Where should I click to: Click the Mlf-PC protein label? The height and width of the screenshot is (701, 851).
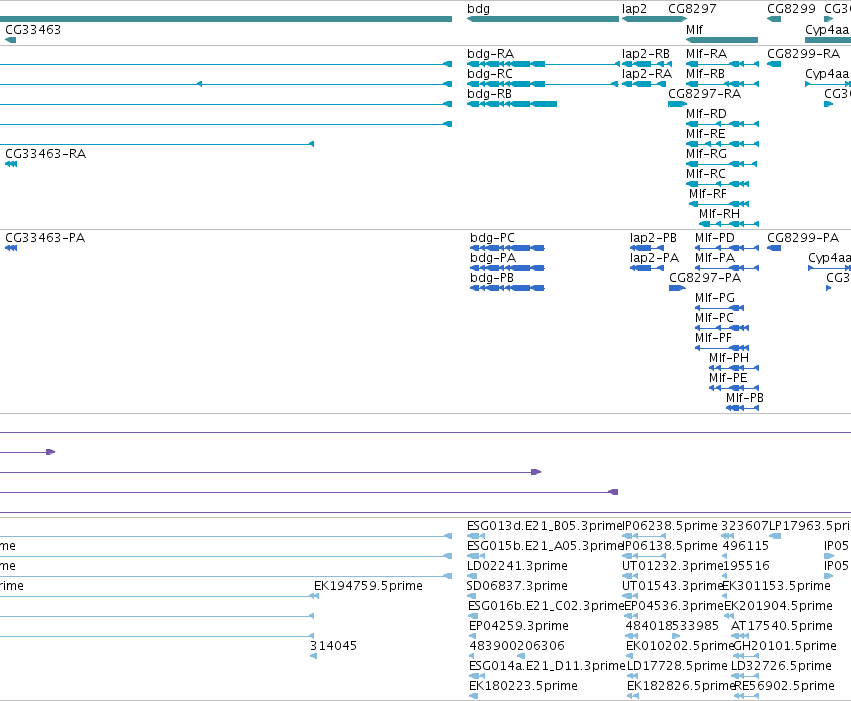(x=714, y=318)
